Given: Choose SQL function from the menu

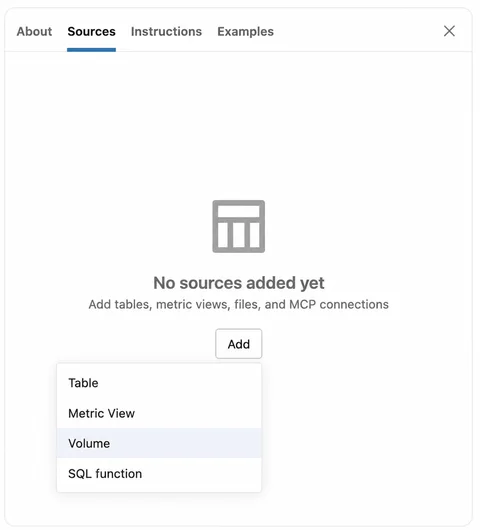Looking at the screenshot, I should [159, 474].
